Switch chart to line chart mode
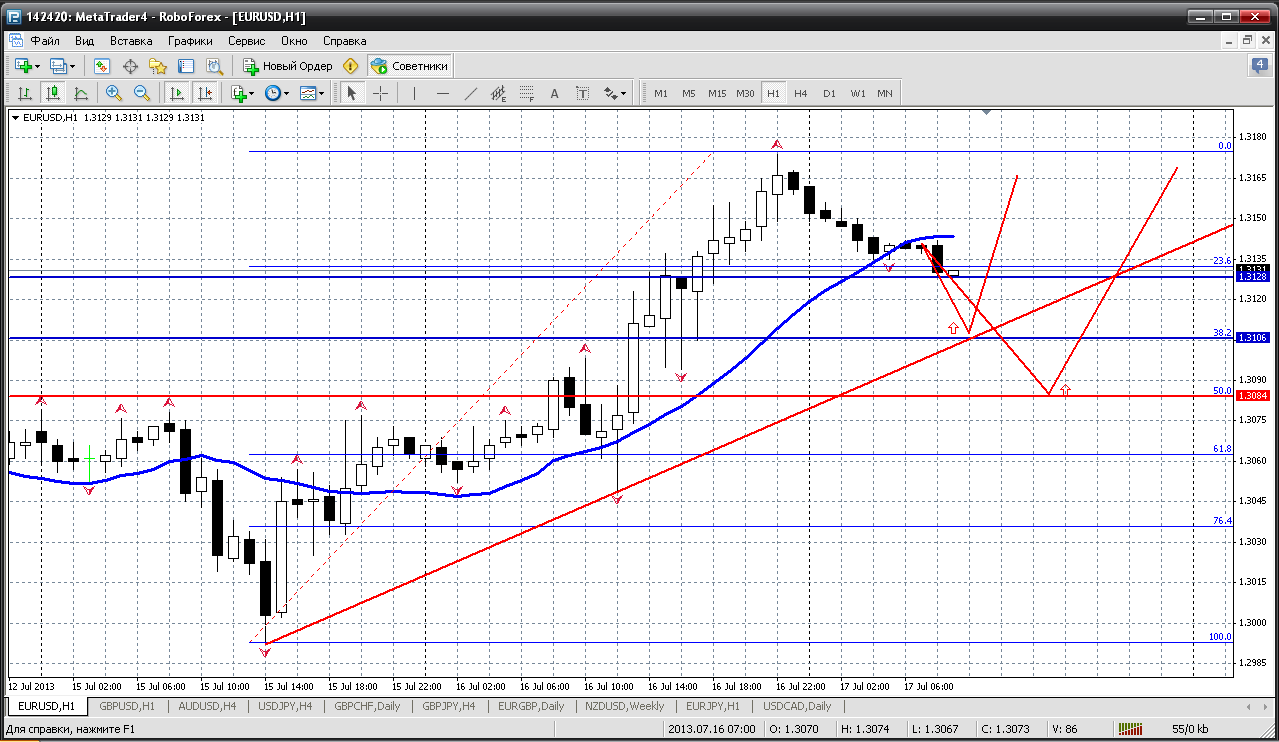The width and height of the screenshot is (1279, 742). click(81, 93)
